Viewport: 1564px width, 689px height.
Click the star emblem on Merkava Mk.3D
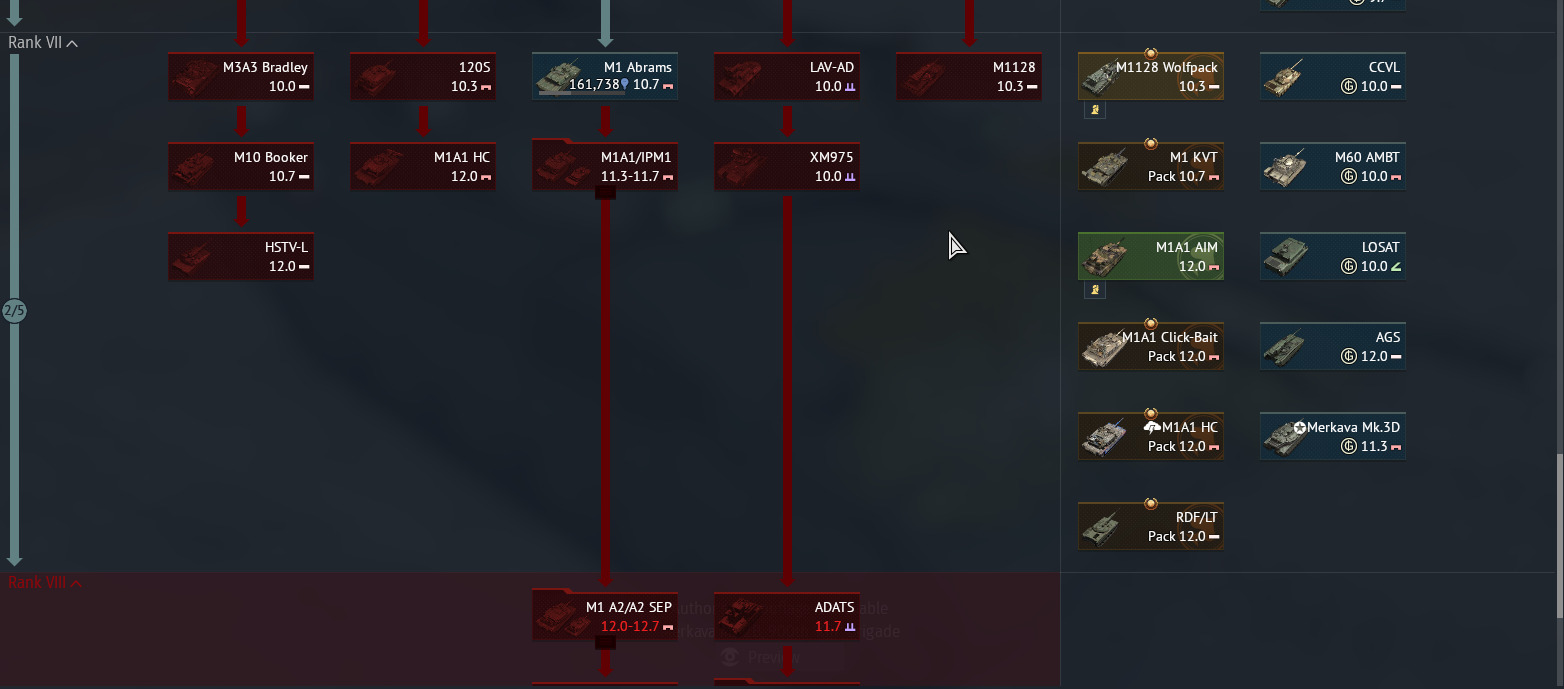point(1300,427)
